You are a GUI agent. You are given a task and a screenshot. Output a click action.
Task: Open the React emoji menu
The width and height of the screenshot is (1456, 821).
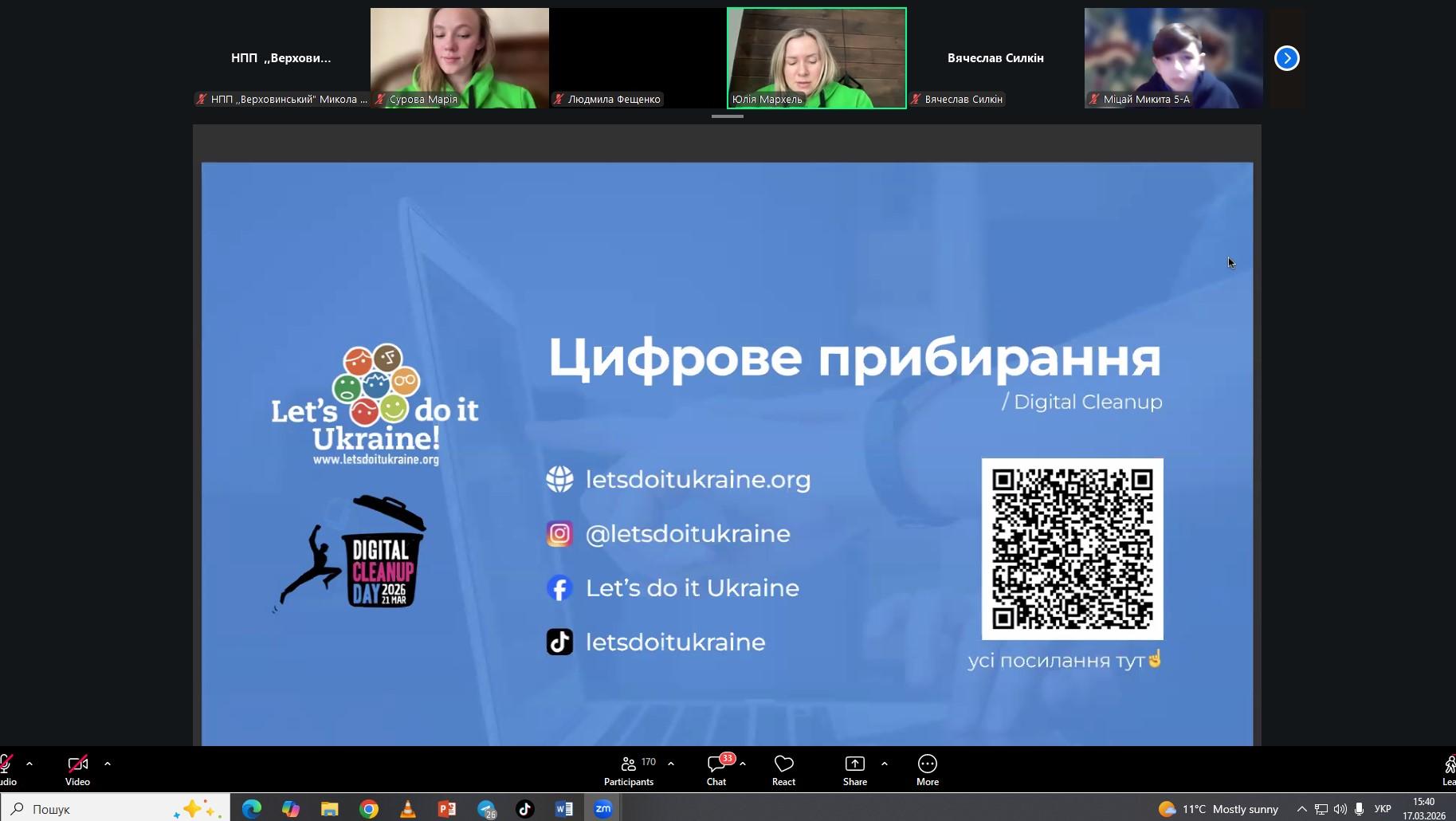tap(783, 770)
